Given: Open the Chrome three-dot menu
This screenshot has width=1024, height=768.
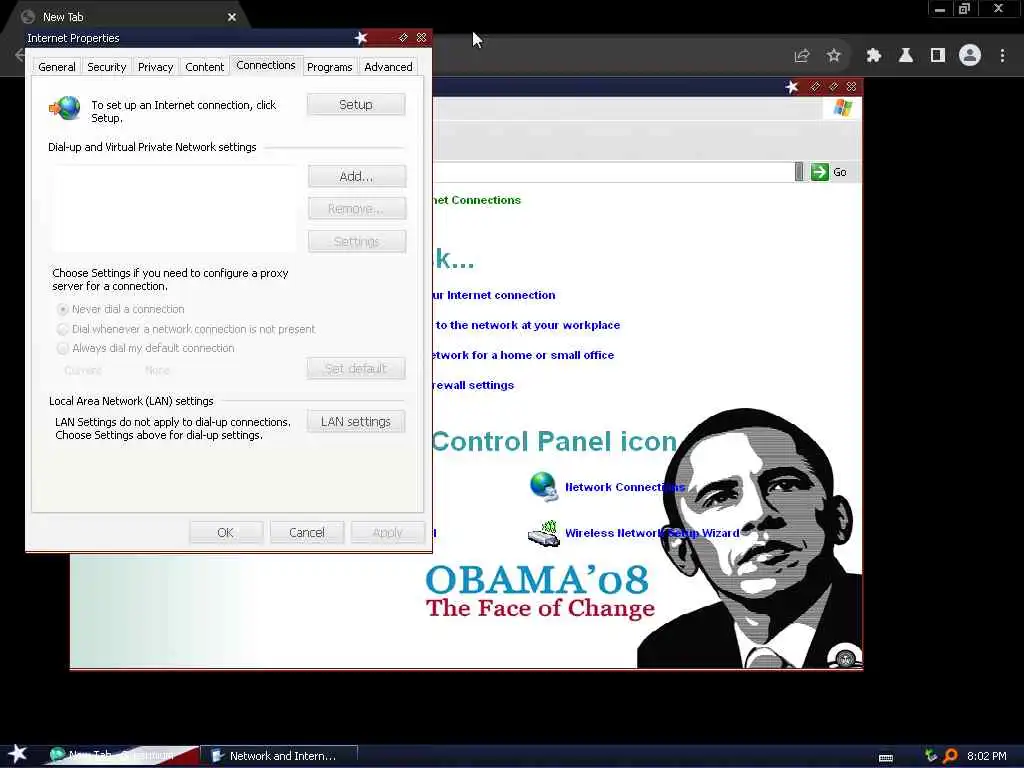Looking at the screenshot, I should [1002, 56].
